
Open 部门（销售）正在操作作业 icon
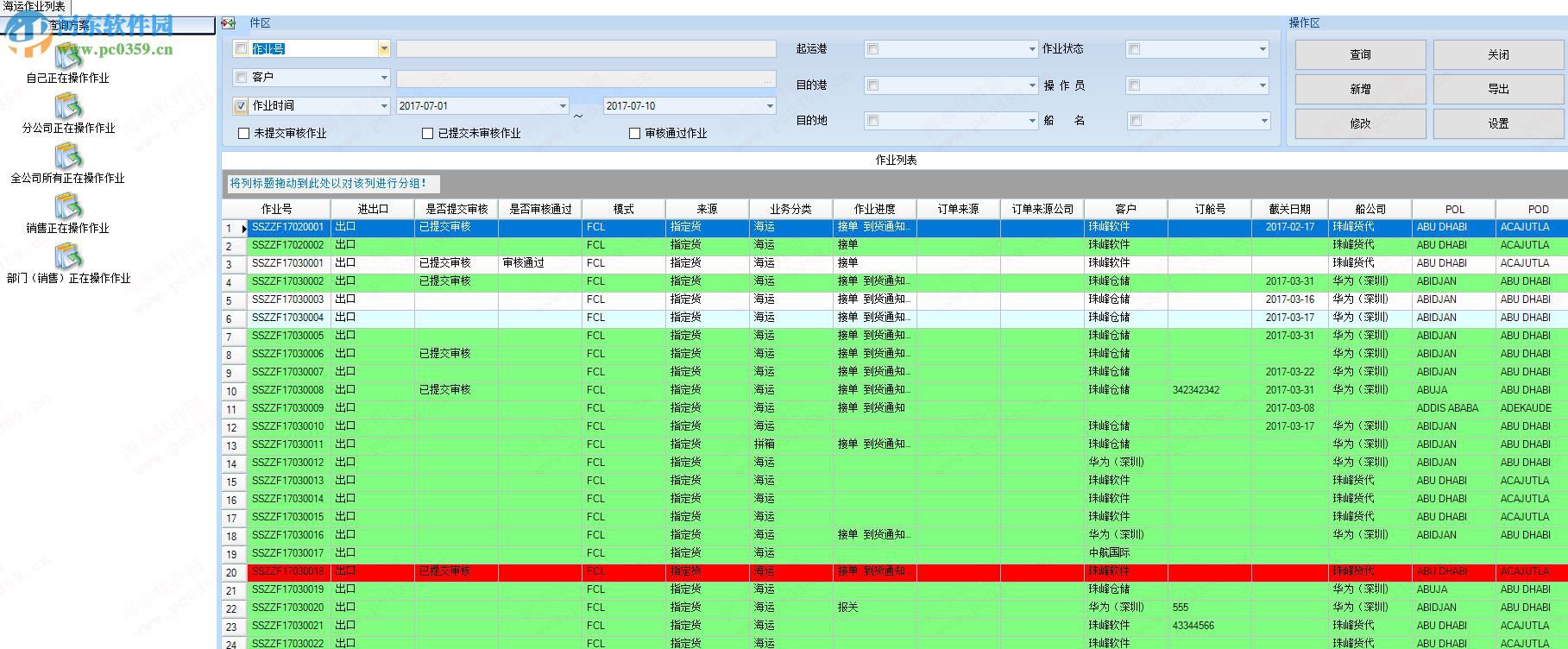point(68,256)
